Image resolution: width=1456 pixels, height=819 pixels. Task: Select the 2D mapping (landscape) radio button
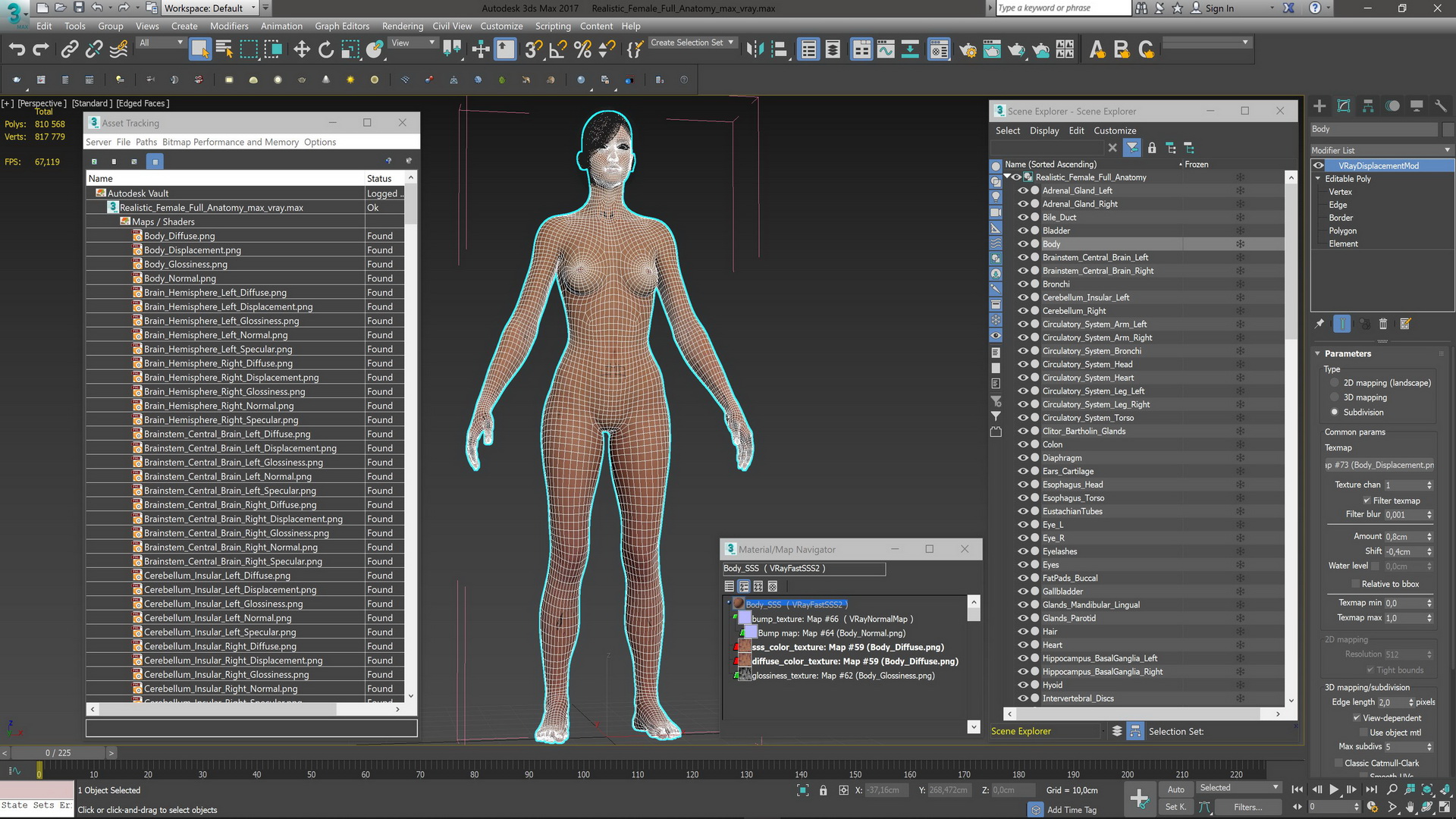1335,383
